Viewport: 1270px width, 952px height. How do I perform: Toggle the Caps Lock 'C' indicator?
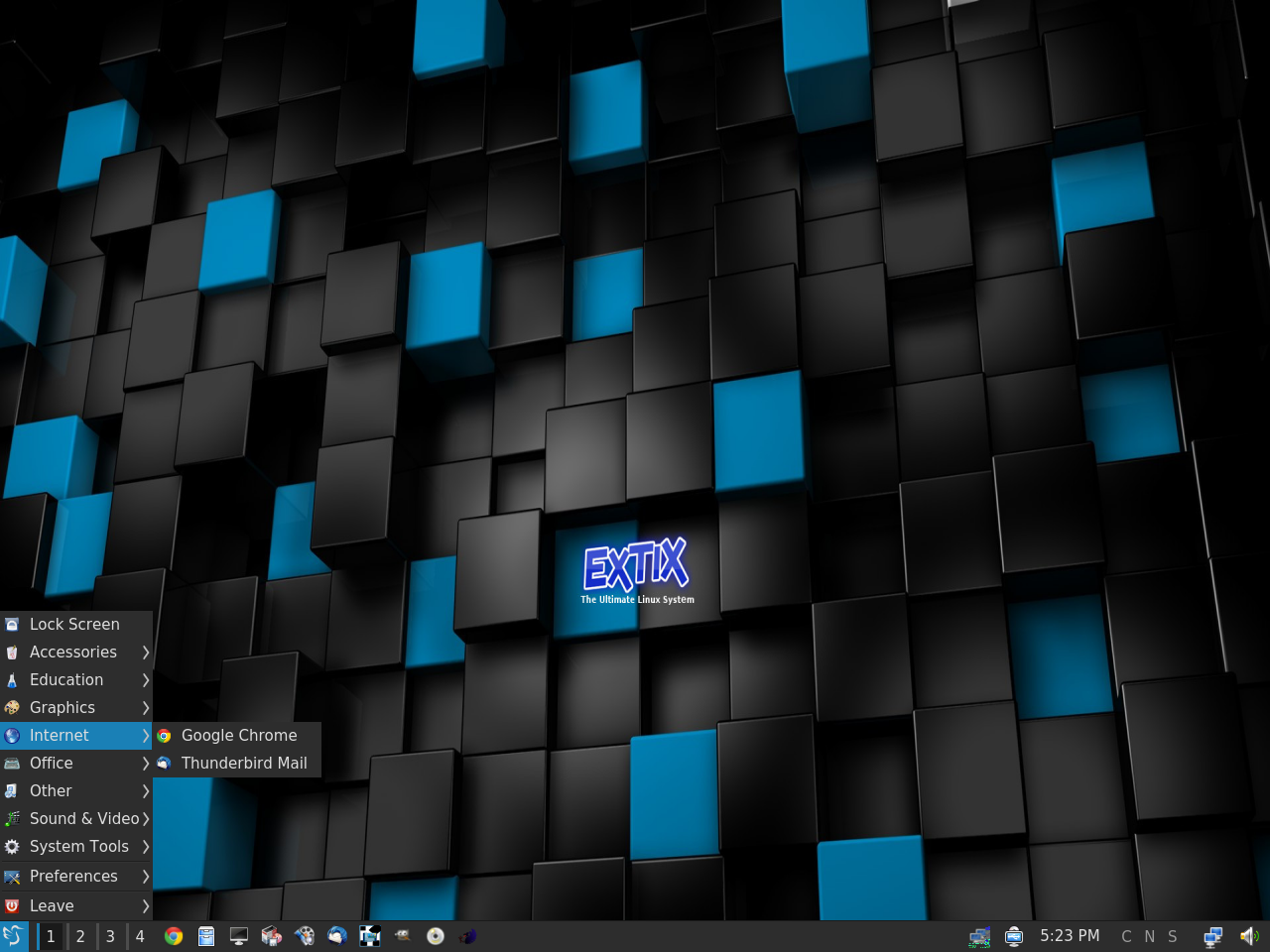pyautogui.click(x=1126, y=936)
